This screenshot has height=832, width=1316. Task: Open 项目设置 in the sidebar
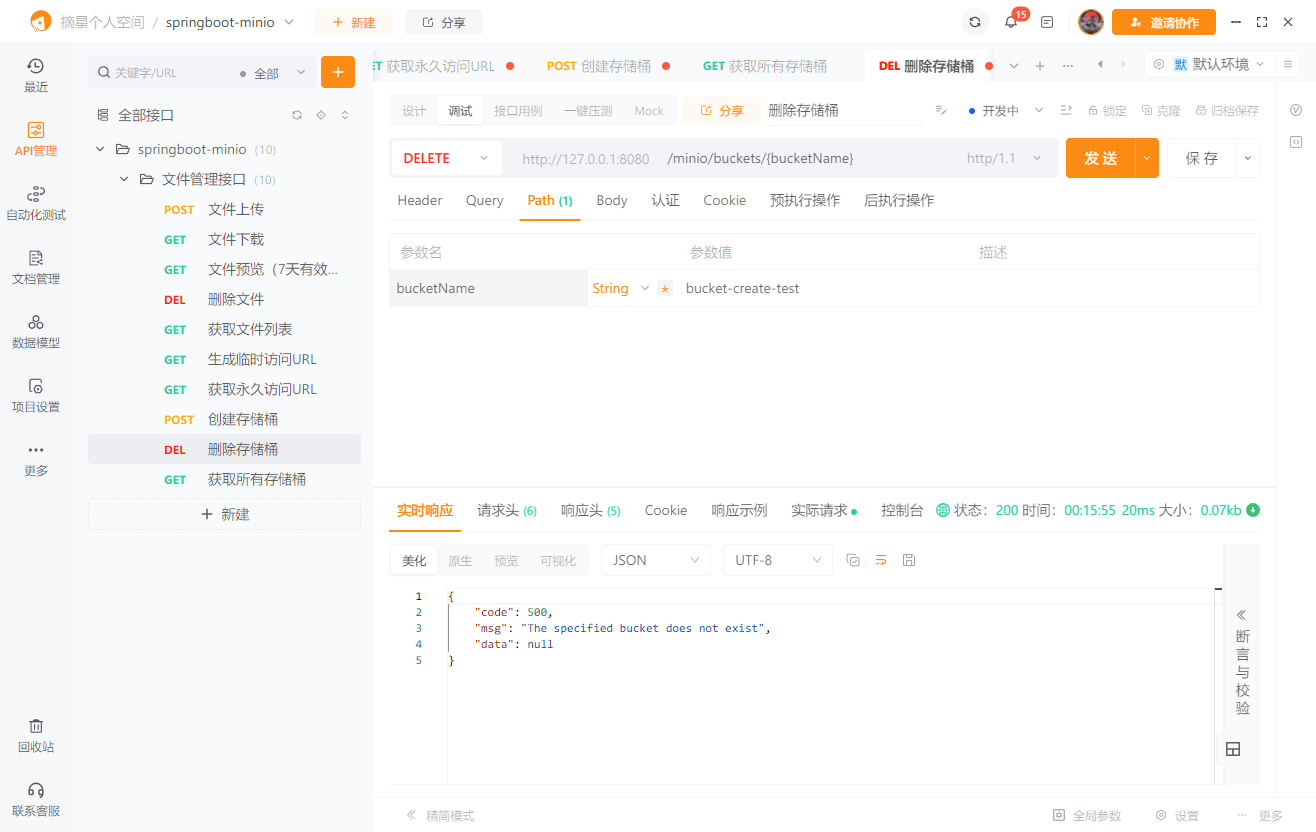[36, 395]
